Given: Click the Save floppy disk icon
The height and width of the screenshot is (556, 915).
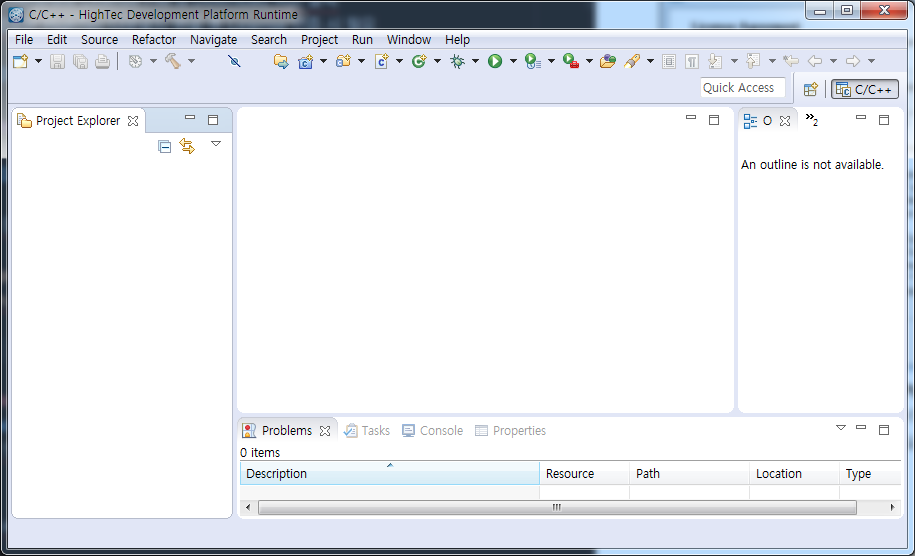Looking at the screenshot, I should pyautogui.click(x=57, y=61).
